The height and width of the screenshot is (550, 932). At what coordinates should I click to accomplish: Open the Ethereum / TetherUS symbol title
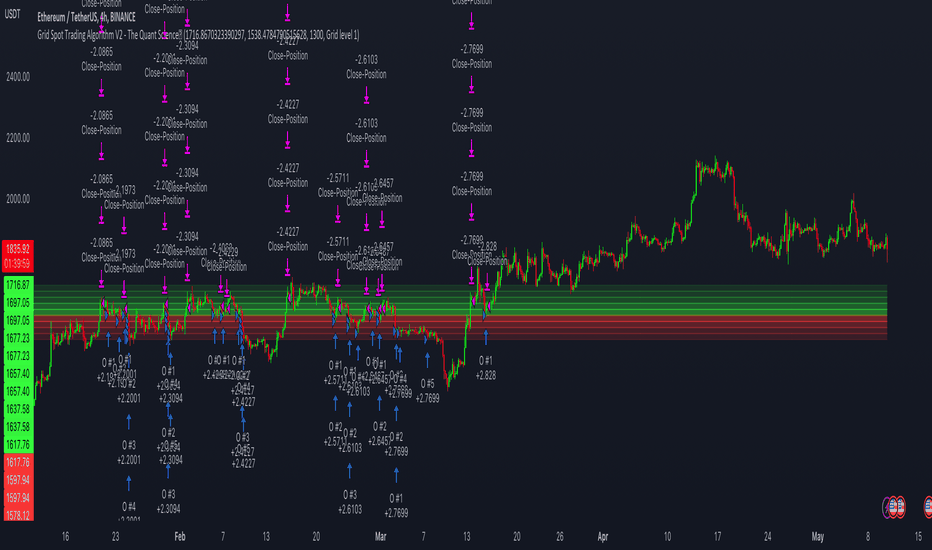[87, 17]
